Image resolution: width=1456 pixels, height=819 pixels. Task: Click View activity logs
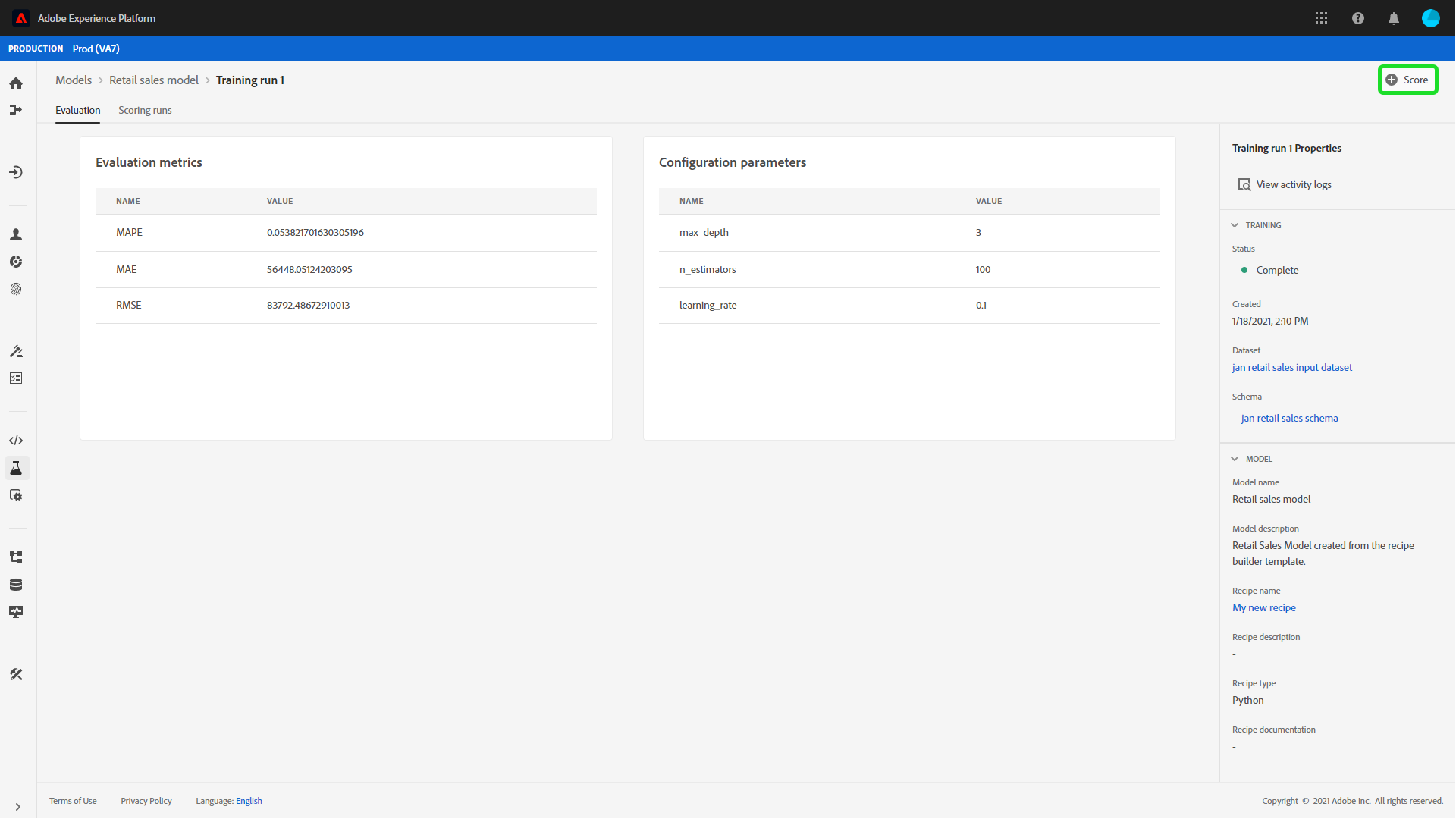coord(1293,185)
